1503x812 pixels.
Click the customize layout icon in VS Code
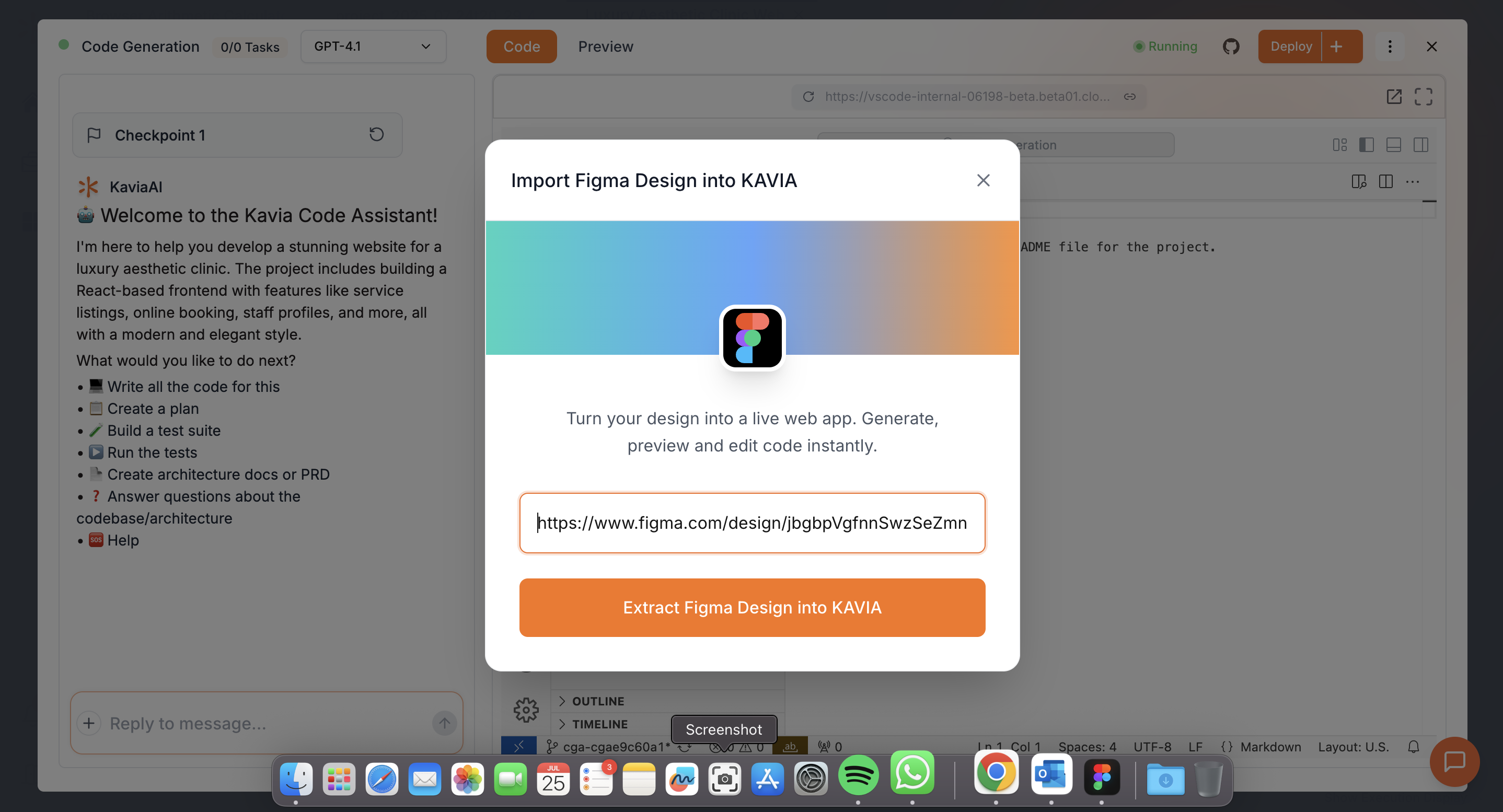point(1339,145)
